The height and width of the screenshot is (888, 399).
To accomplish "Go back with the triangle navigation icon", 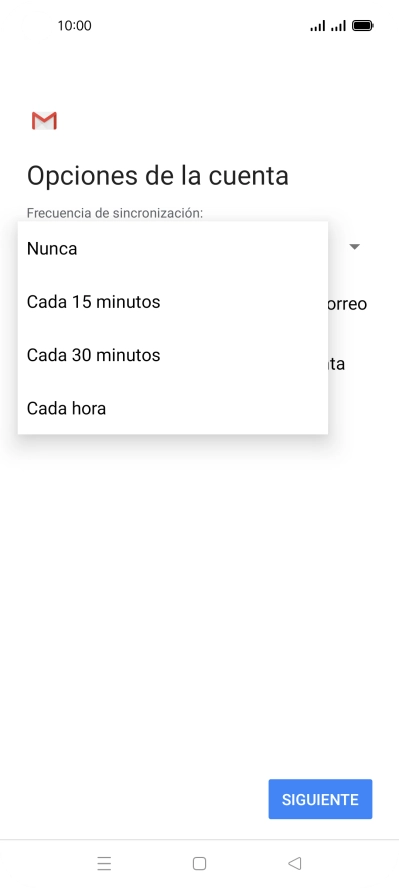I will 294,863.
